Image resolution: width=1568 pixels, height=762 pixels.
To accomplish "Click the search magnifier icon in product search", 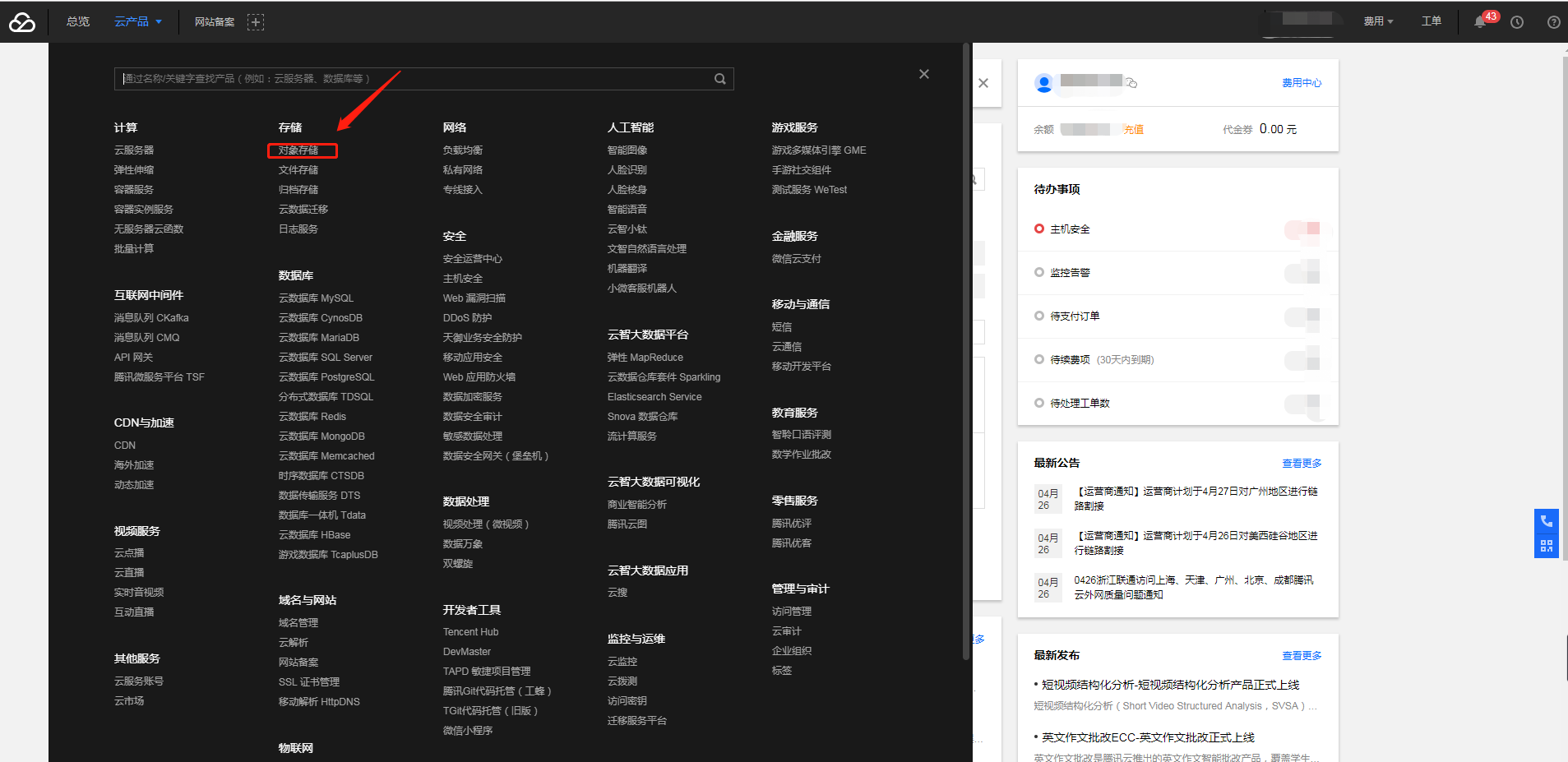I will coord(720,79).
